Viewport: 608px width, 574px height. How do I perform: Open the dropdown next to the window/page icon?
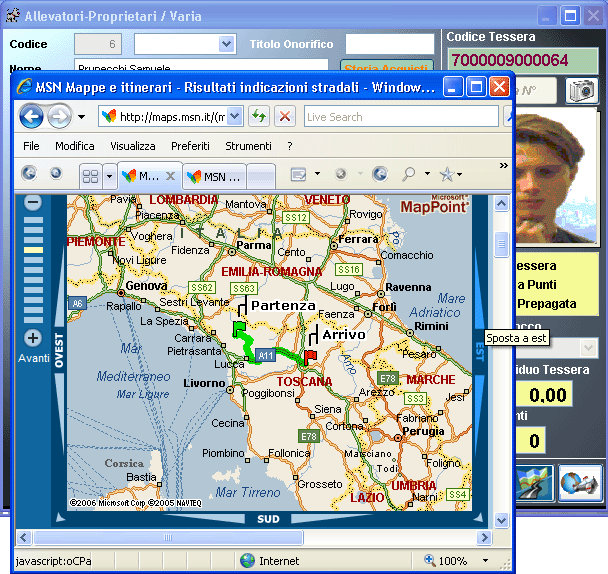(x=317, y=173)
